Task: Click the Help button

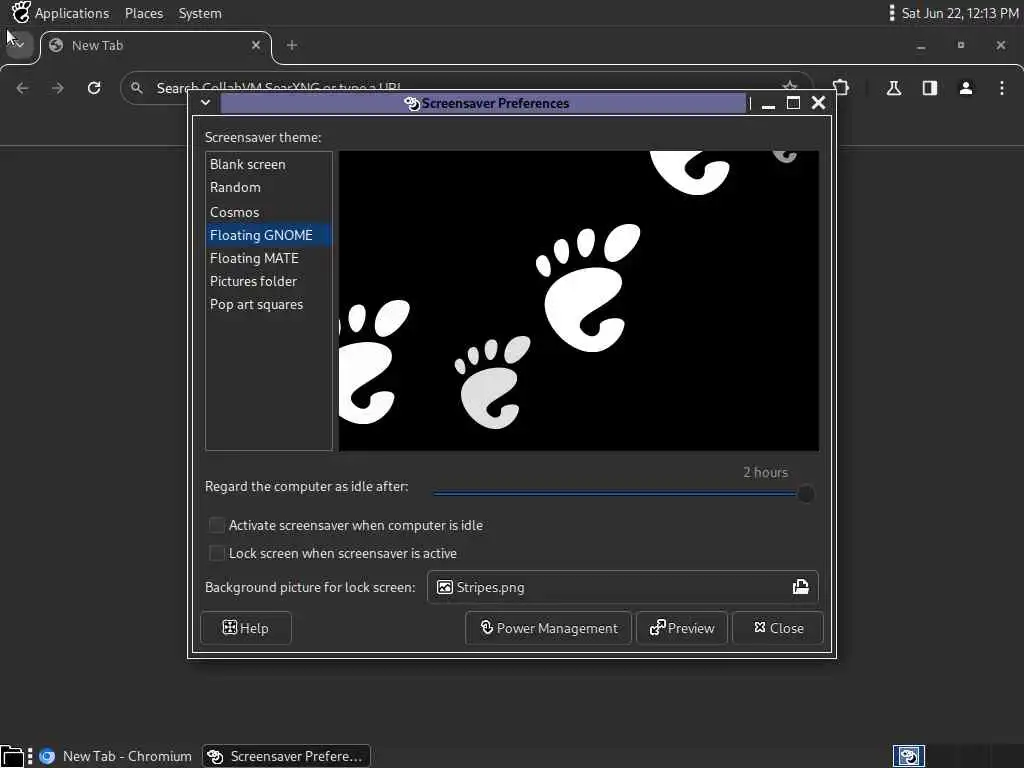Action: click(x=246, y=628)
